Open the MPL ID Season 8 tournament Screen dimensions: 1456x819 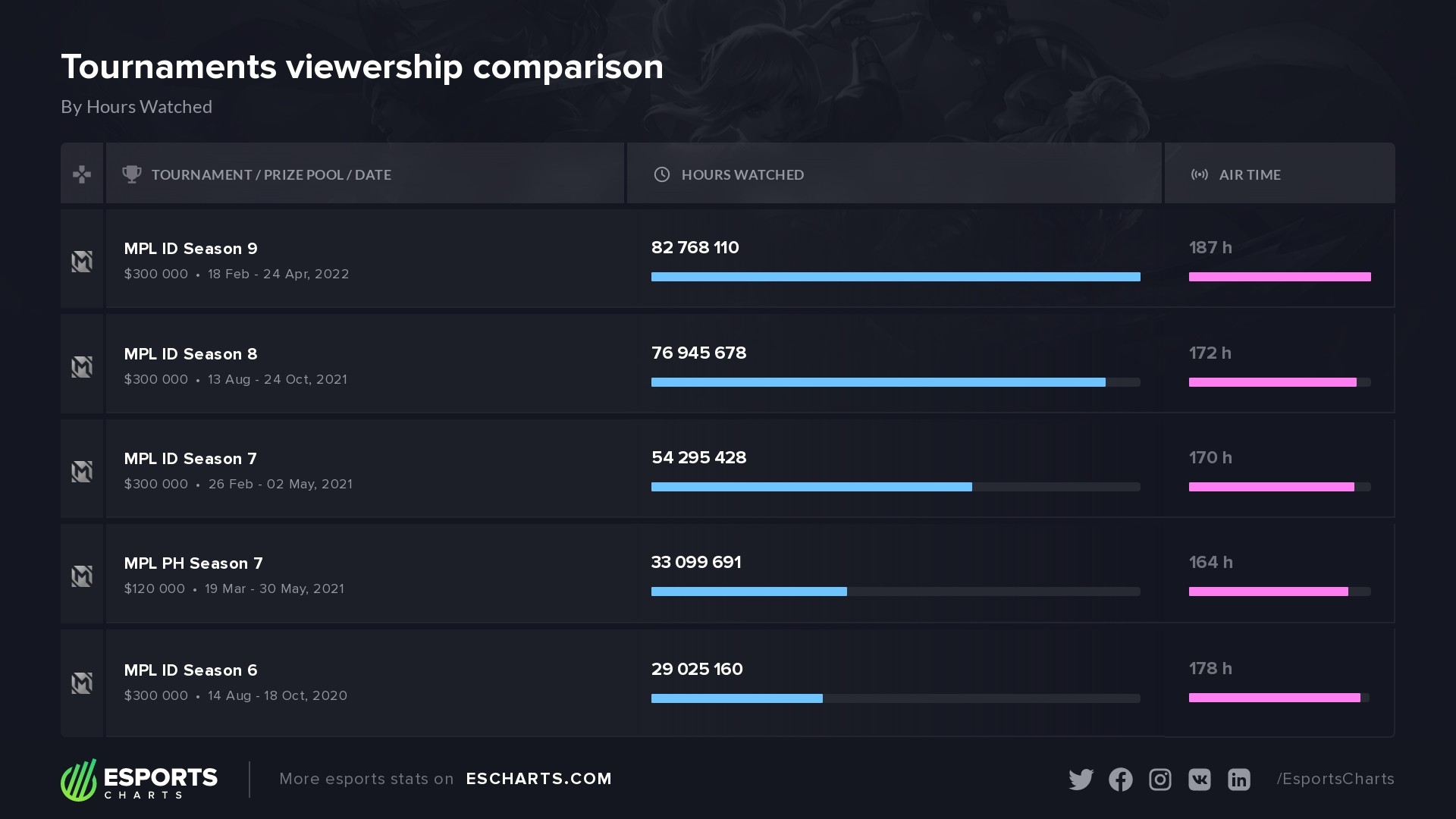pos(190,354)
